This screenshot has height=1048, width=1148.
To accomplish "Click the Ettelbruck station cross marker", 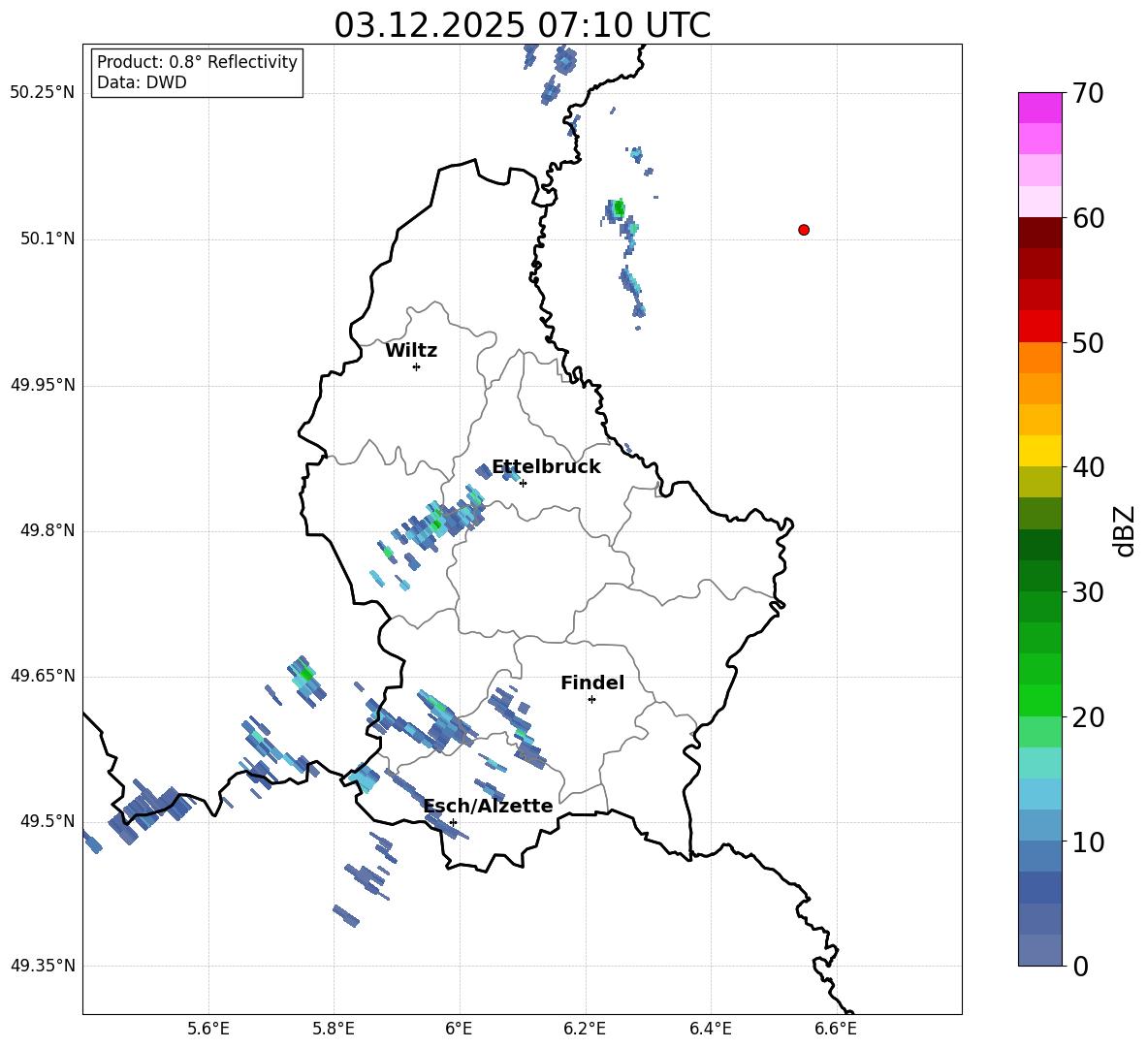I will point(523,483).
